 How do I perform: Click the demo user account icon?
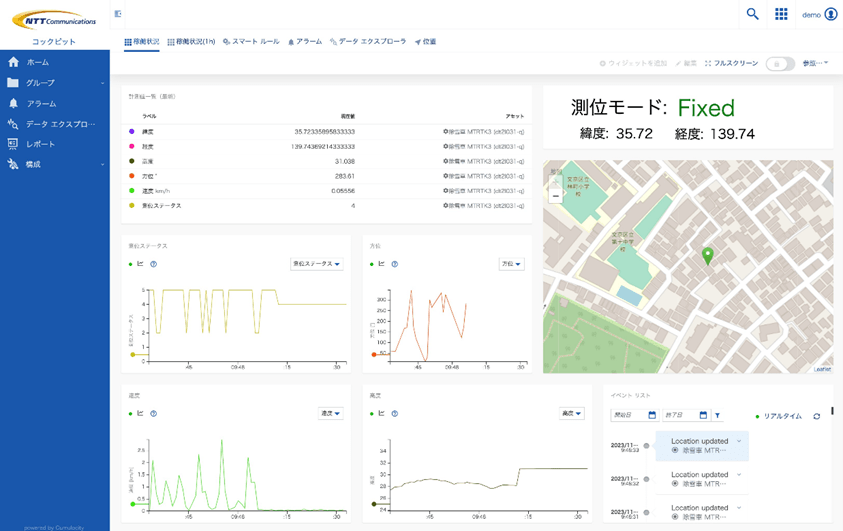[x=830, y=14]
